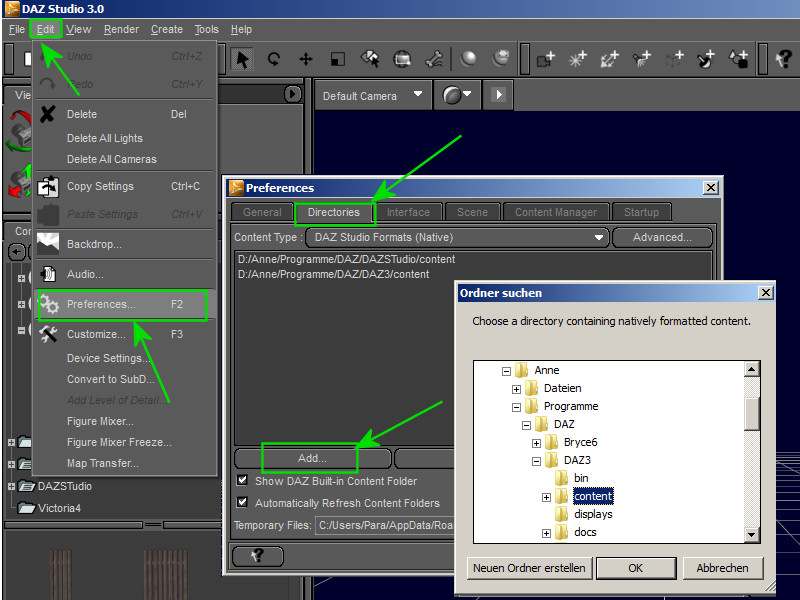Select the DAZSTudio/content directory entry
The width and height of the screenshot is (800, 600).
click(x=346, y=259)
